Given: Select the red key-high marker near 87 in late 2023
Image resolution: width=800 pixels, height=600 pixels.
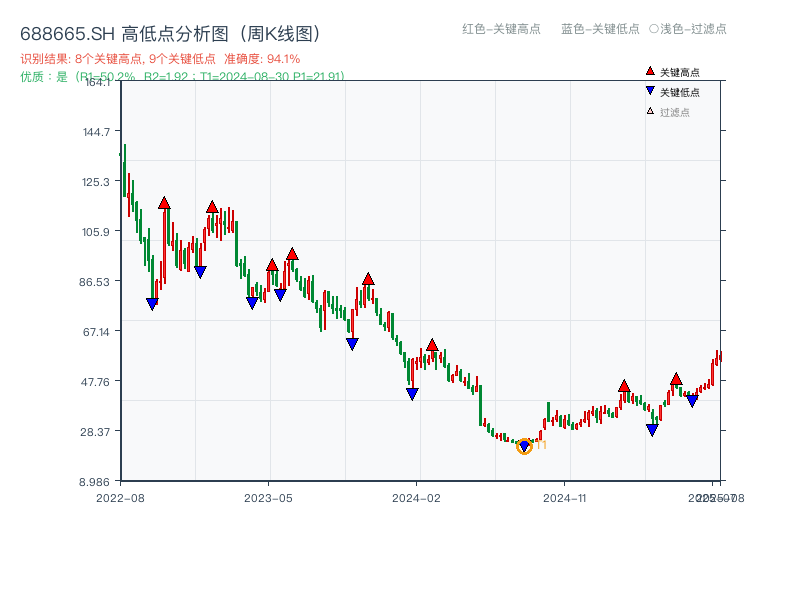Looking at the screenshot, I should pos(368,279).
